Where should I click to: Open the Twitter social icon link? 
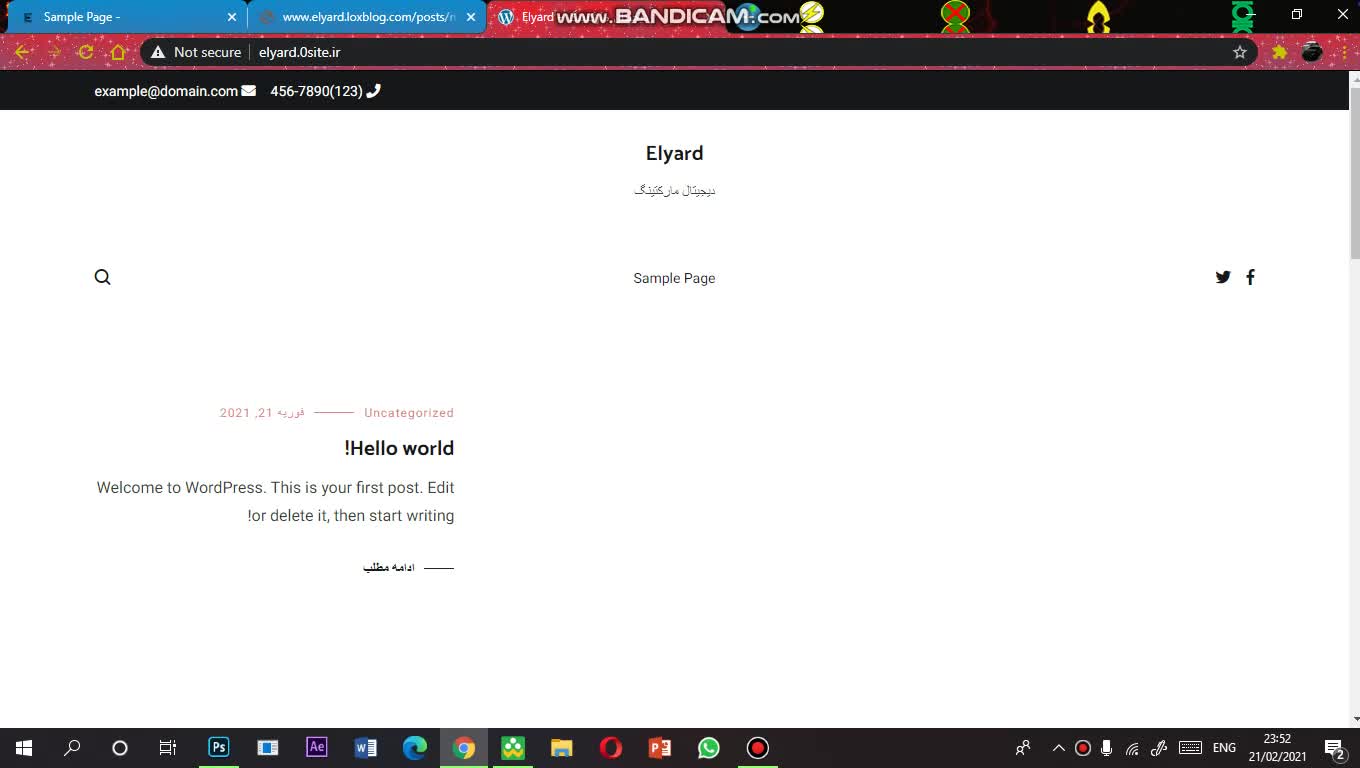[x=1223, y=277]
